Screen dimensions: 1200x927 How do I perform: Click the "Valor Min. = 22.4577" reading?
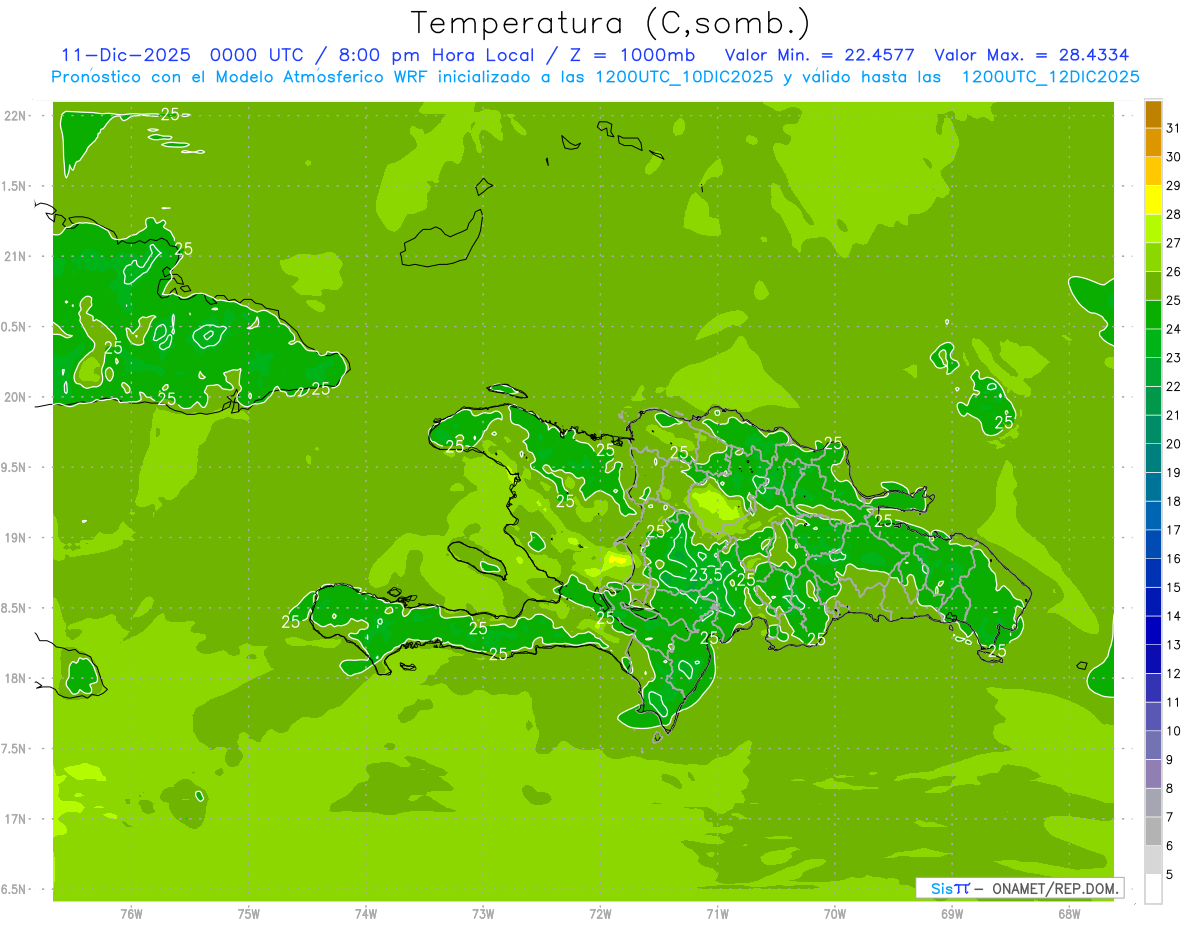[x=819, y=55]
